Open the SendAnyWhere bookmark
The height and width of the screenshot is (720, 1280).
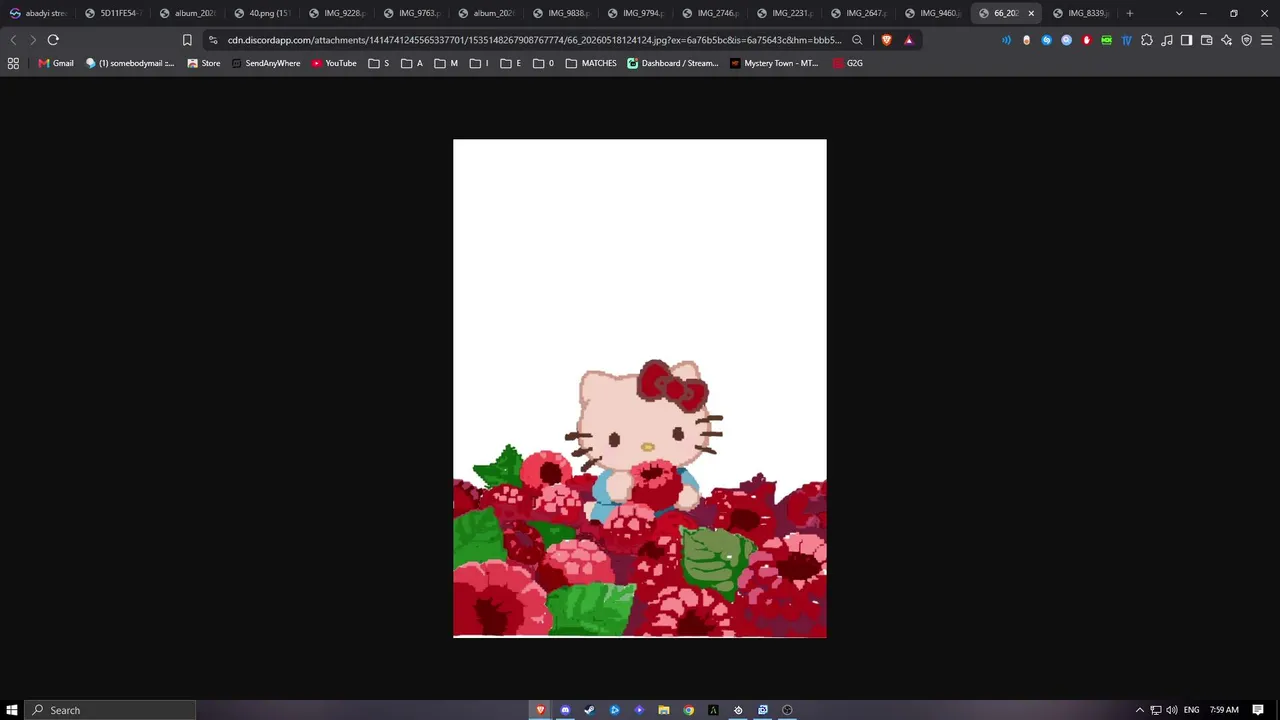266,63
